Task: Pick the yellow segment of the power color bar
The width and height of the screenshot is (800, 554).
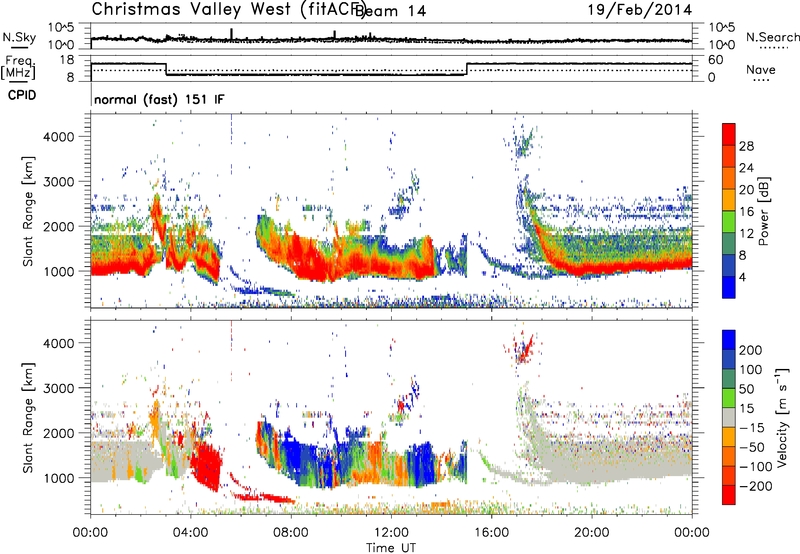Action: point(729,200)
